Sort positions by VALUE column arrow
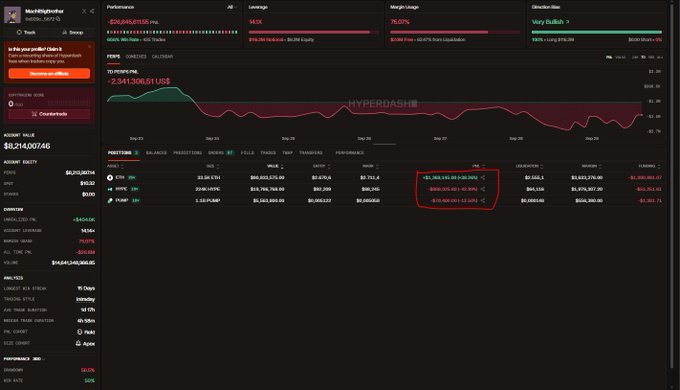680x390 pixels. (282, 167)
